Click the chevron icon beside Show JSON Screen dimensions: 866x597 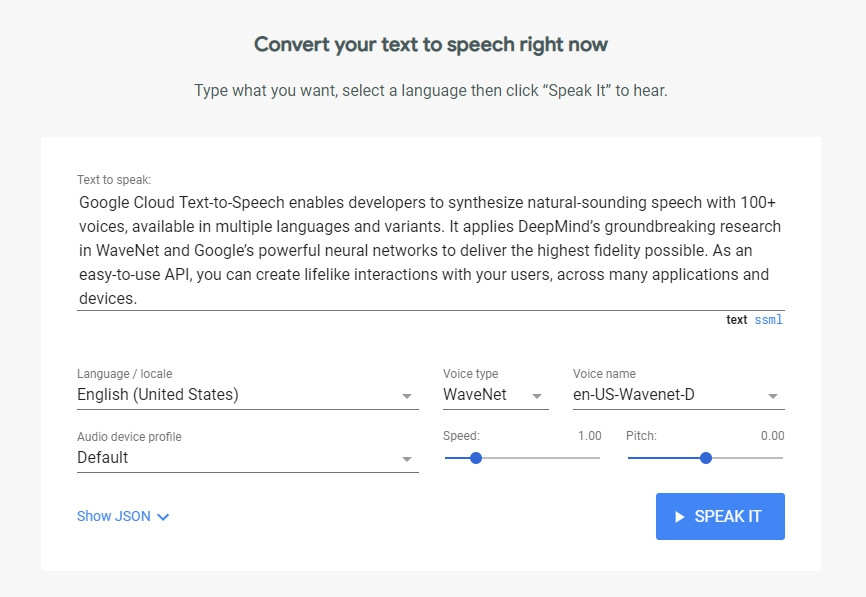click(x=164, y=517)
